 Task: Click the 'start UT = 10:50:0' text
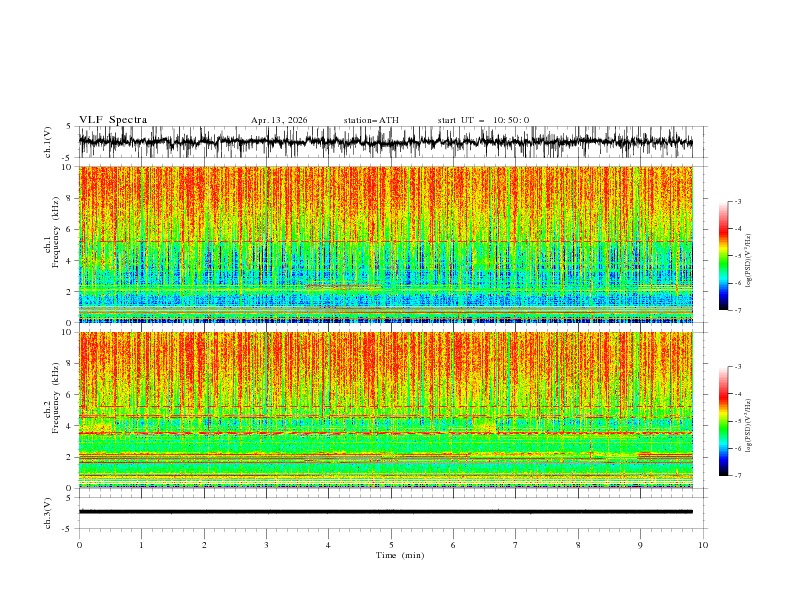[483, 120]
